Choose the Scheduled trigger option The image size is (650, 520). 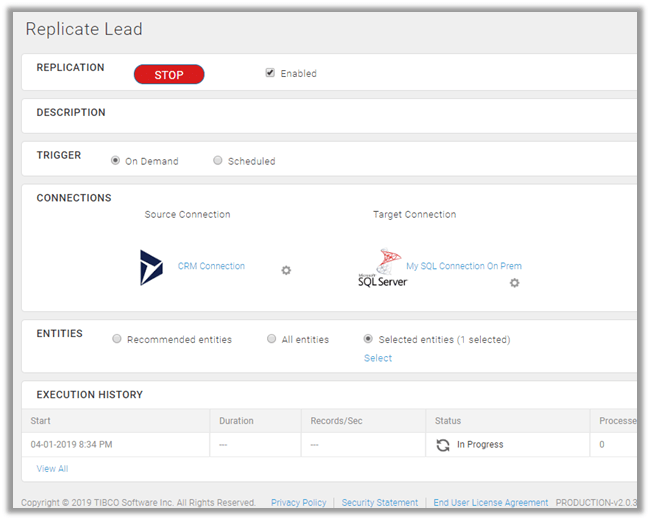[x=218, y=160]
